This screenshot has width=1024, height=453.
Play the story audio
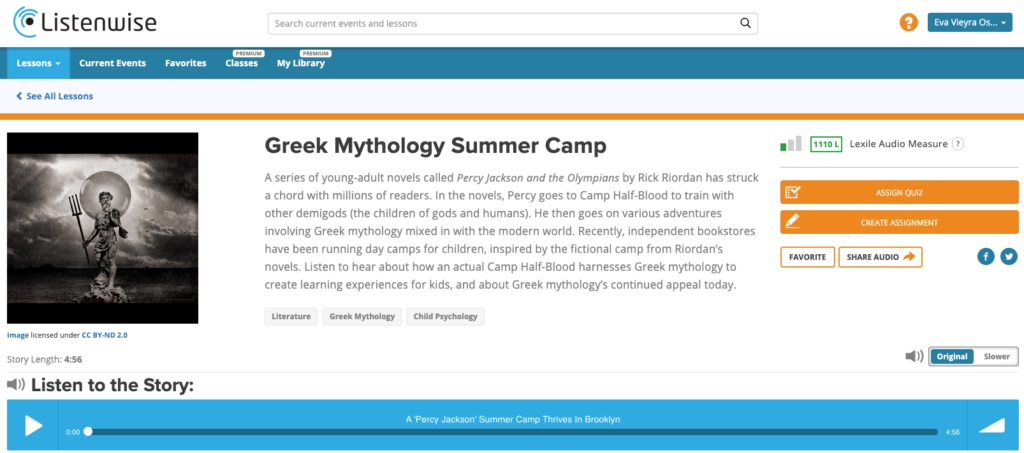click(33, 426)
